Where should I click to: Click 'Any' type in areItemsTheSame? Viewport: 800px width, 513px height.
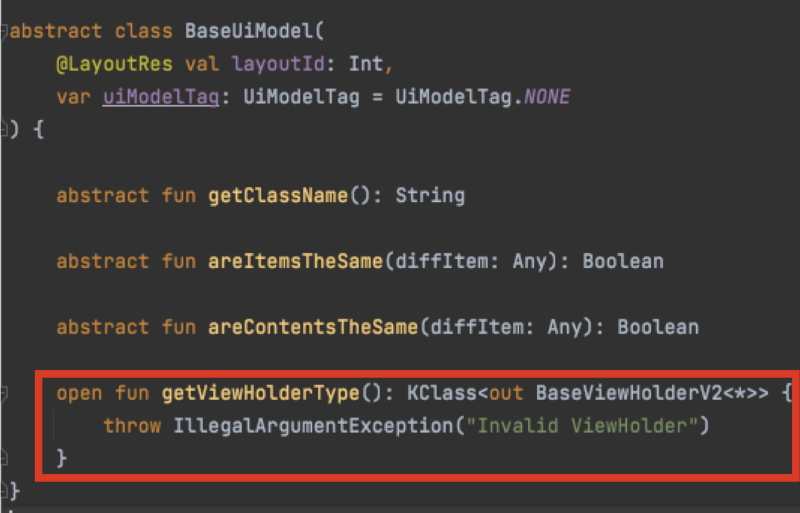point(529,262)
